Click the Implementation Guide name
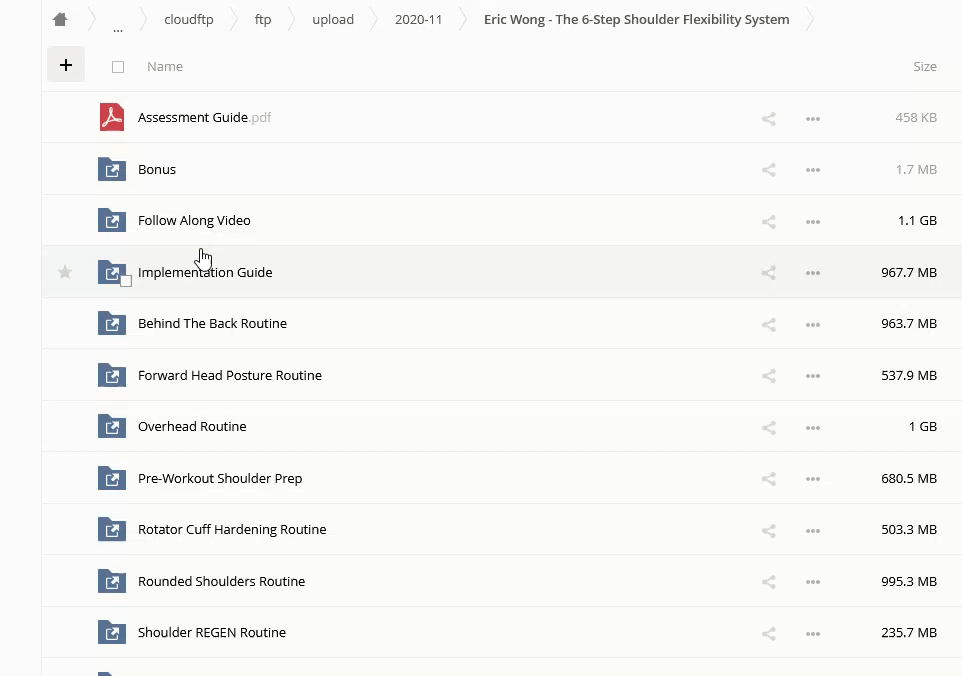This screenshot has height=676, width=962. [205, 272]
